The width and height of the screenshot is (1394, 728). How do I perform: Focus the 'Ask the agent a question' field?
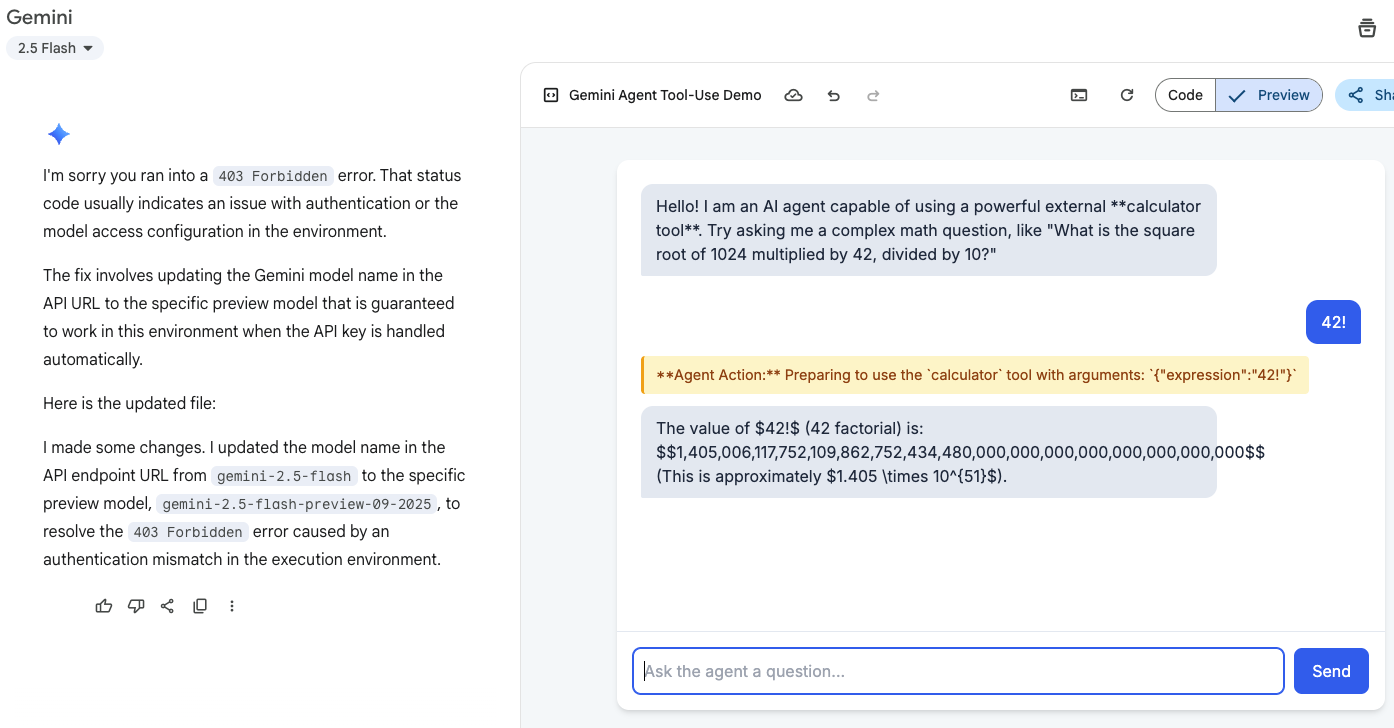click(x=958, y=671)
